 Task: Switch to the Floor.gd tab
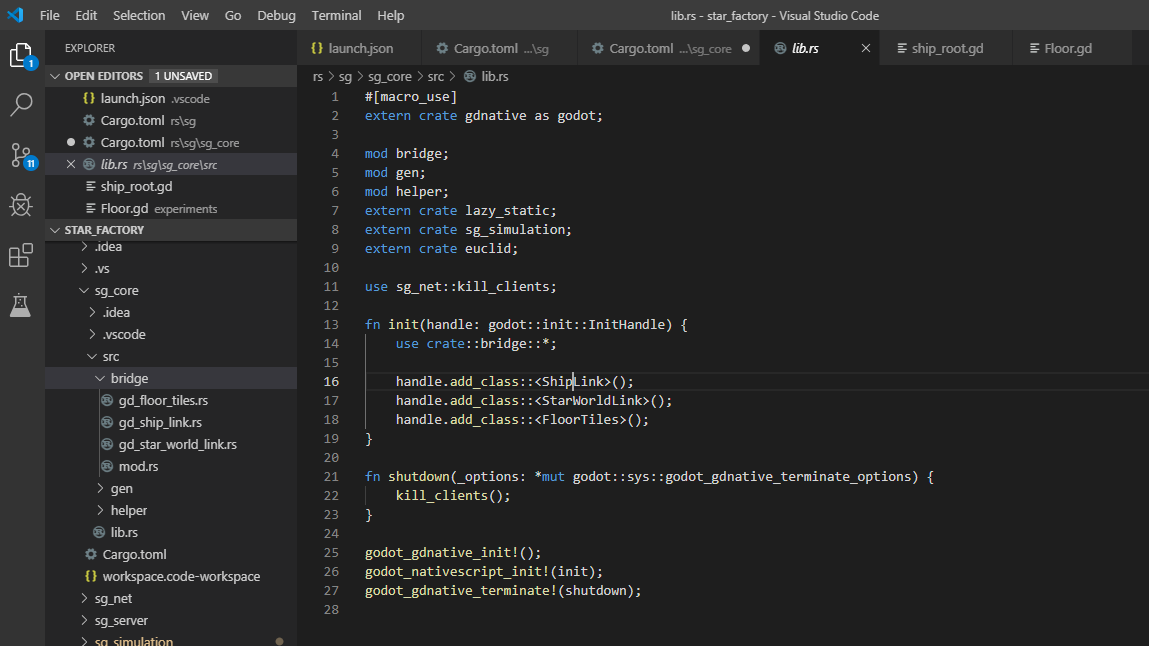coord(1066,47)
